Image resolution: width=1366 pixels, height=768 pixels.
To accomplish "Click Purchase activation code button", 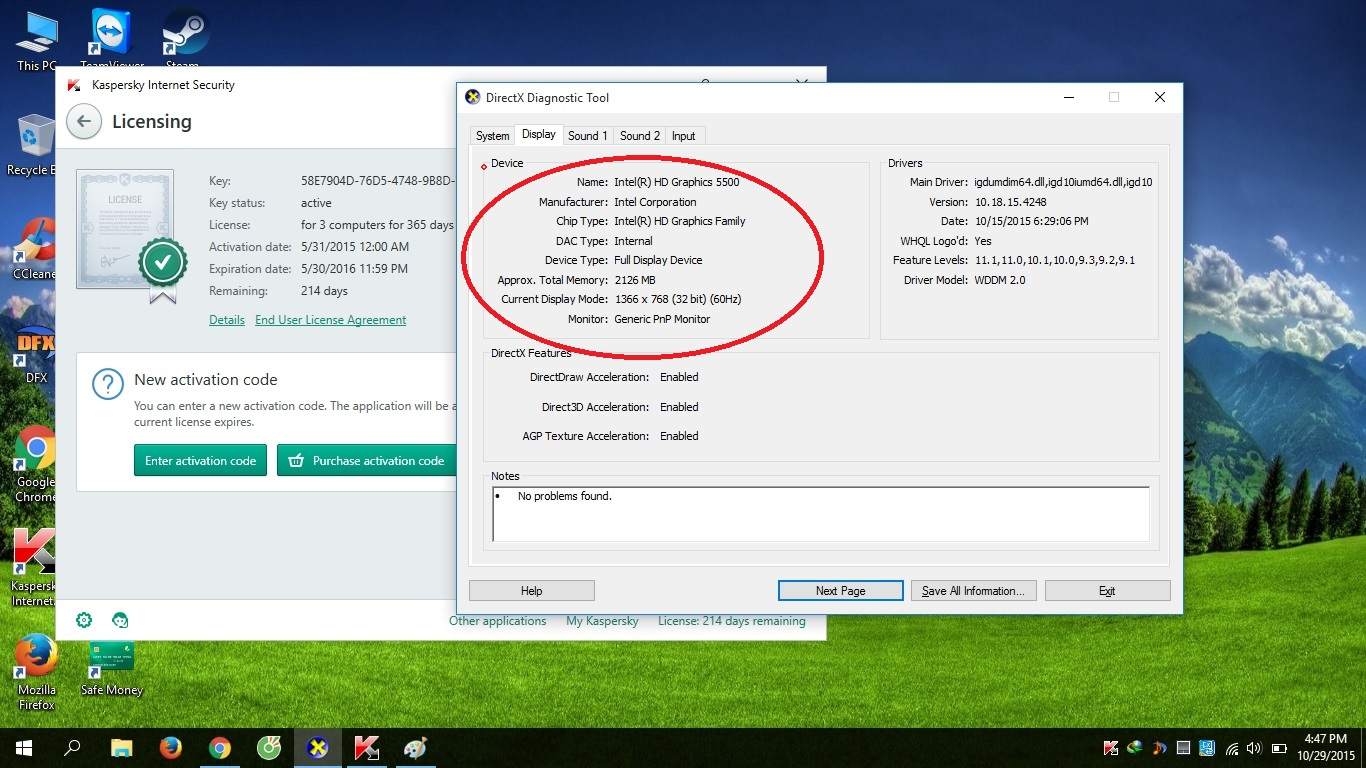I will click(366, 461).
